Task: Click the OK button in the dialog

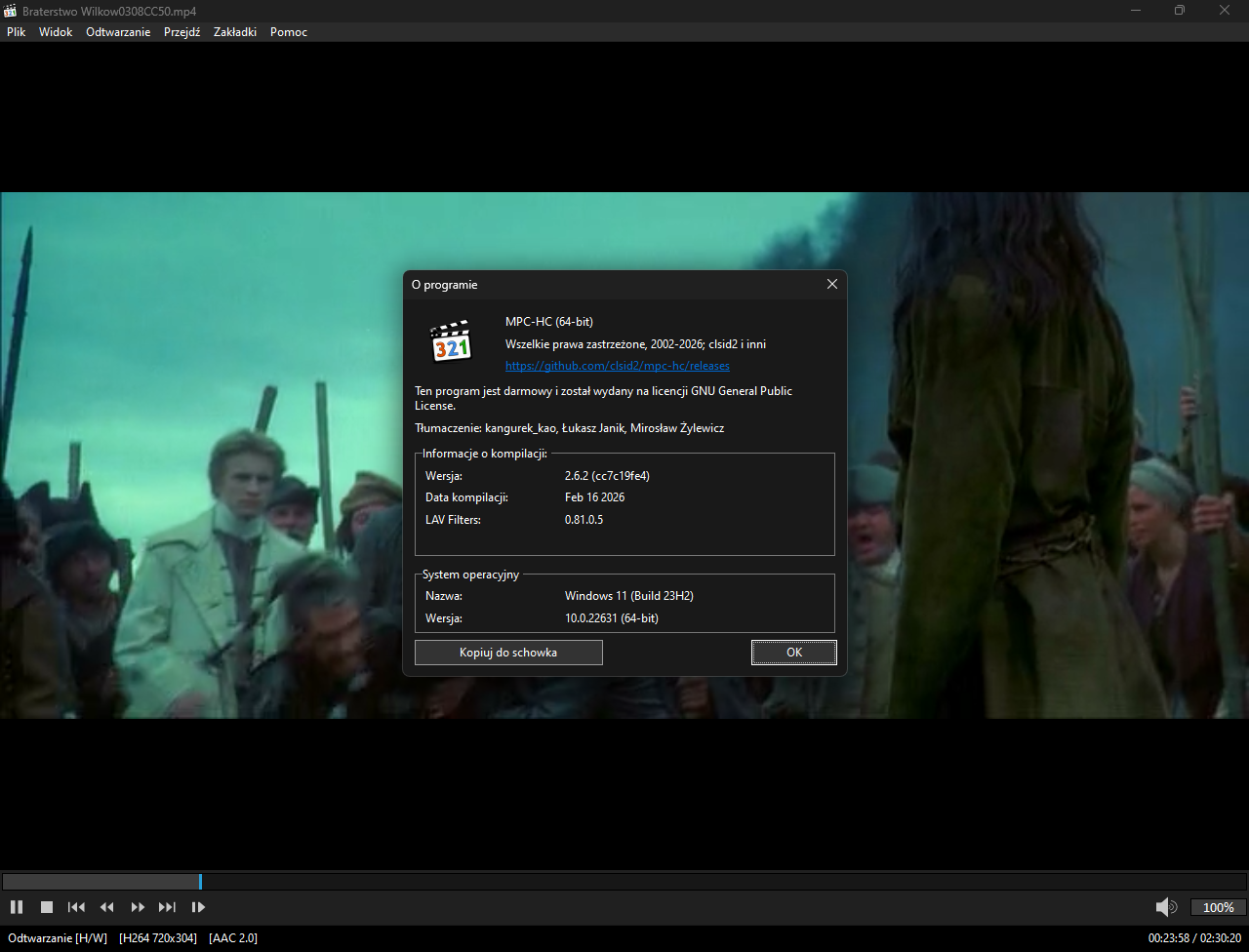Action: 794,653
